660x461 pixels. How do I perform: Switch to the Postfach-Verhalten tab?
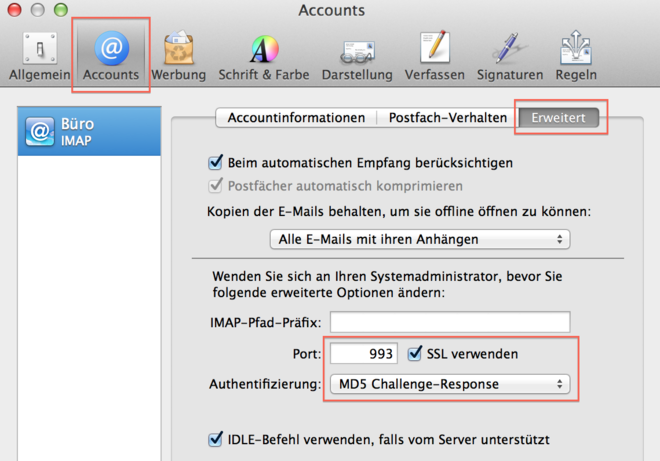448,117
